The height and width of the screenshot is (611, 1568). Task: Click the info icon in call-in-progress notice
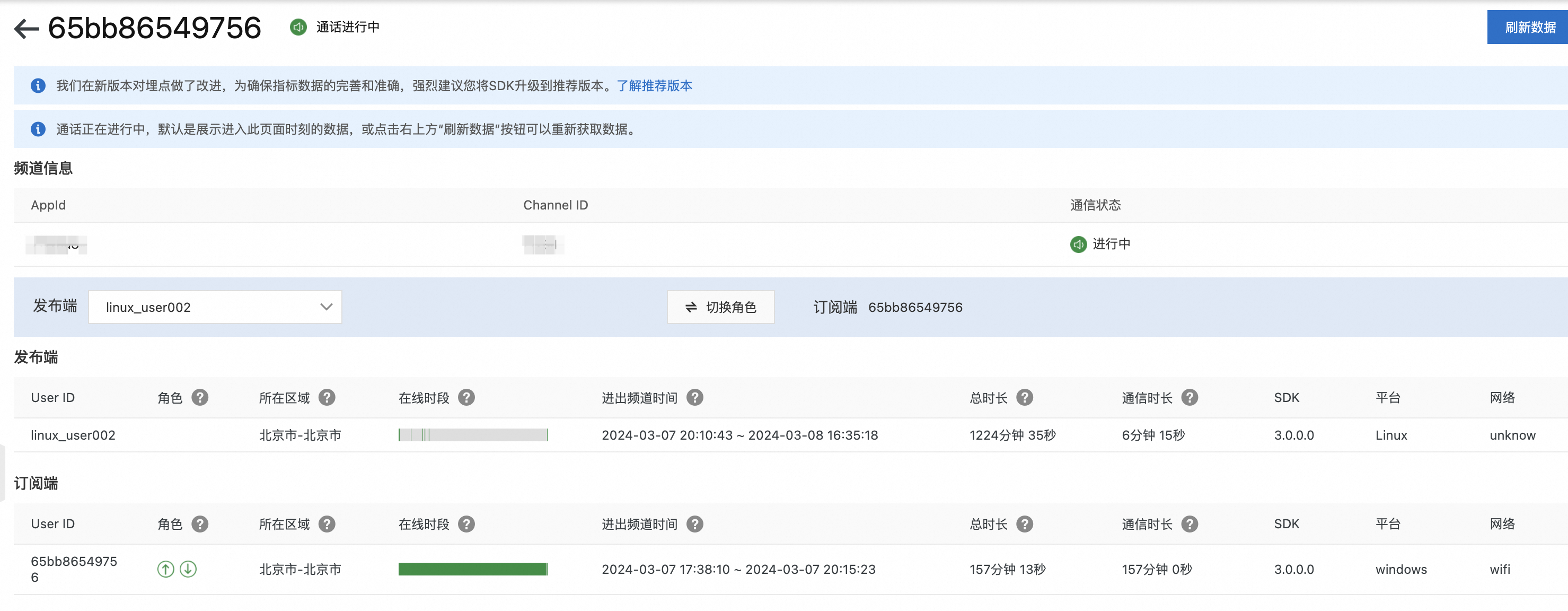pyautogui.click(x=38, y=129)
